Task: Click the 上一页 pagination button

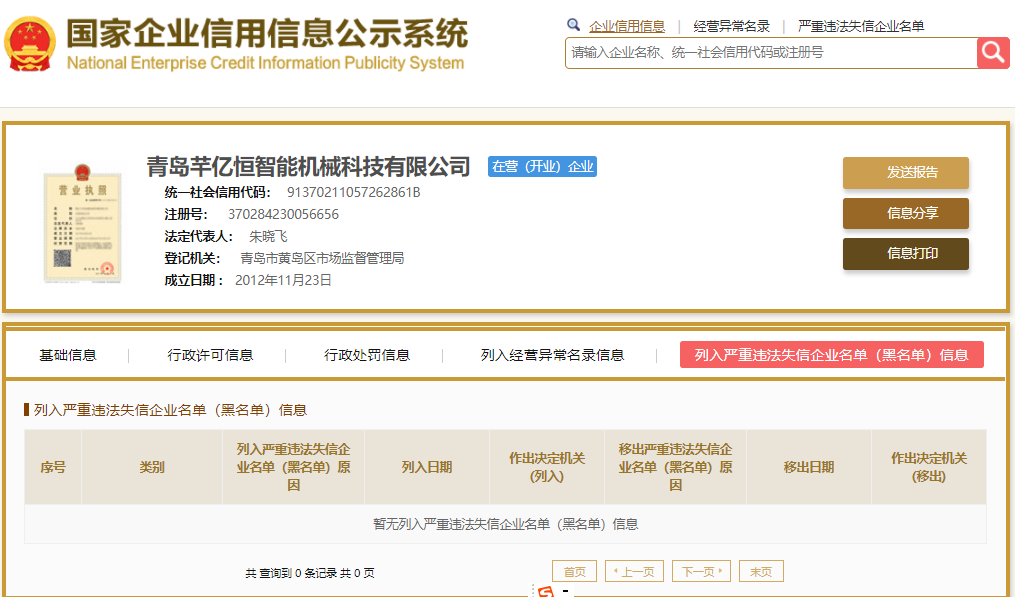Action: click(634, 571)
